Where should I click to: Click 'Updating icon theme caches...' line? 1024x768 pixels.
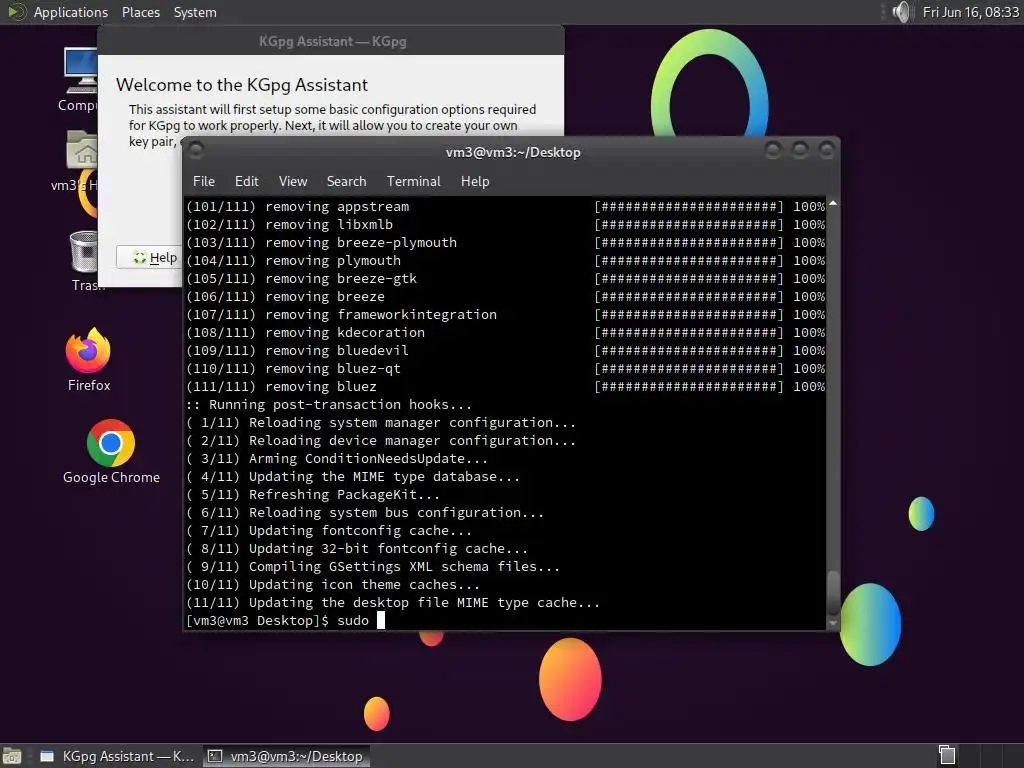tap(333, 584)
